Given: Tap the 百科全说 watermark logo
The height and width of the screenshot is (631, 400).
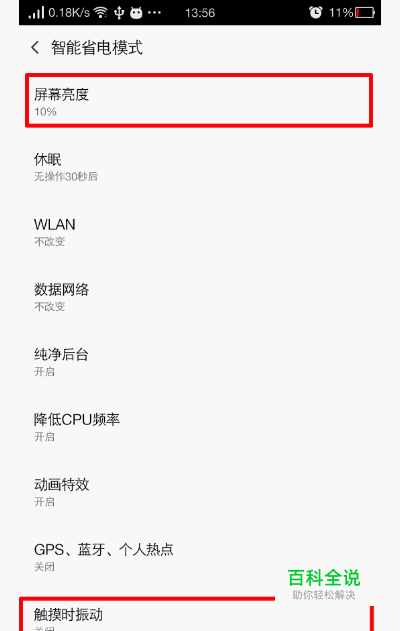Looking at the screenshot, I should pyautogui.click(x=324, y=584).
